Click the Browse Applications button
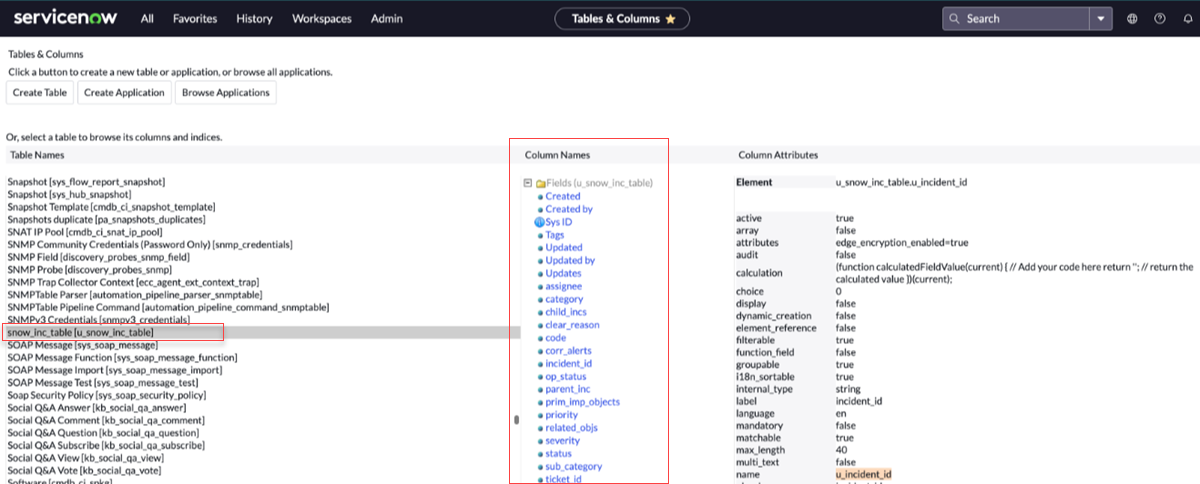Screen dimensions: 1200x484 point(225,92)
